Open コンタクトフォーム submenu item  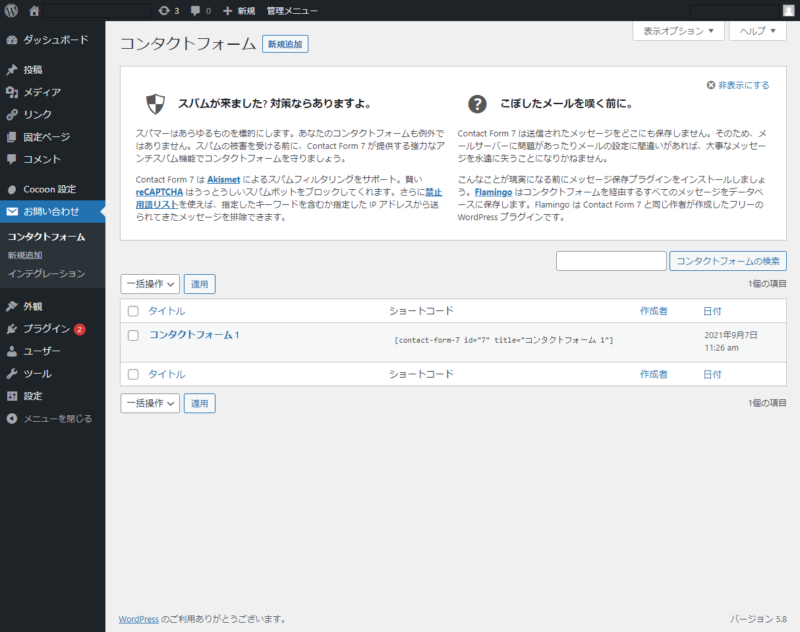coord(46,237)
